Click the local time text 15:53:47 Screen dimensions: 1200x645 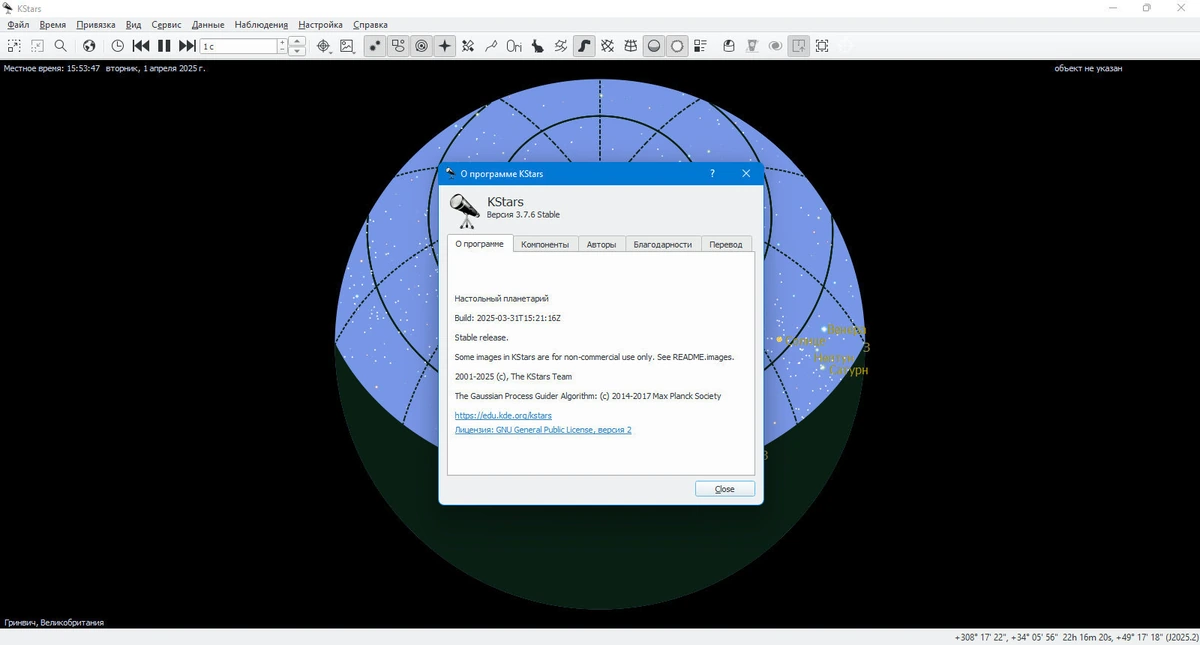pos(82,69)
